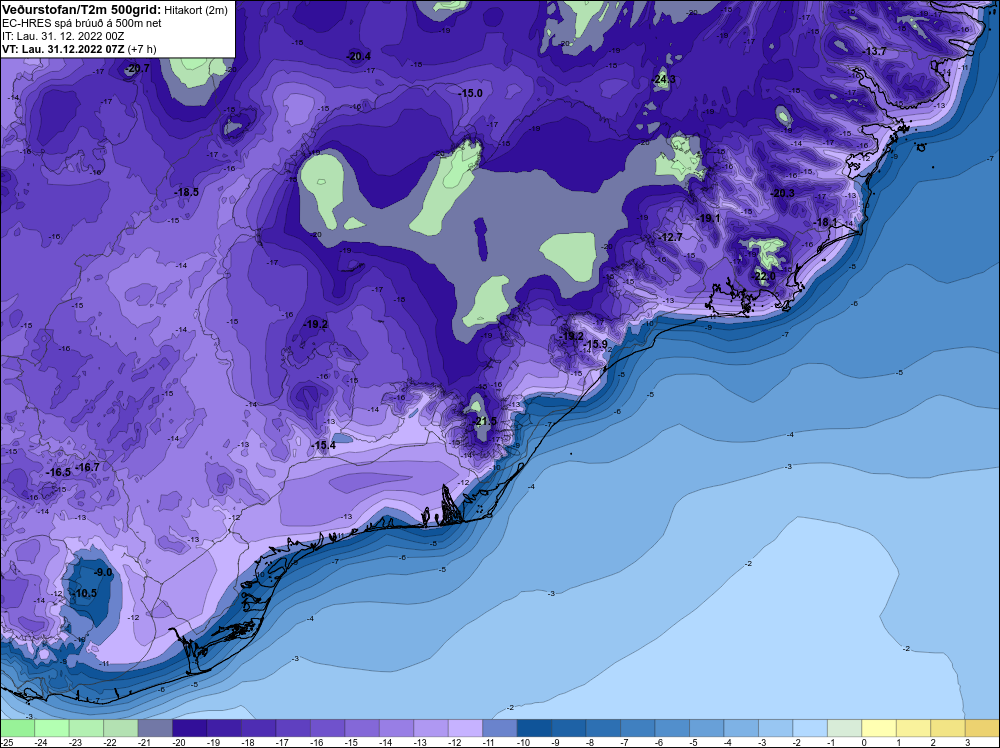Image resolution: width=1000 pixels, height=748 pixels.
Task: Select the dark purple legend swatch labeled -20
Action: pyautogui.click(x=189, y=728)
